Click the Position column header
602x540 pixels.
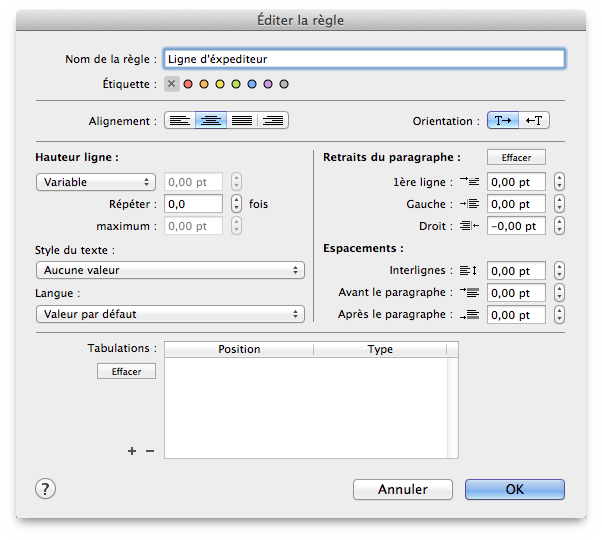point(239,349)
